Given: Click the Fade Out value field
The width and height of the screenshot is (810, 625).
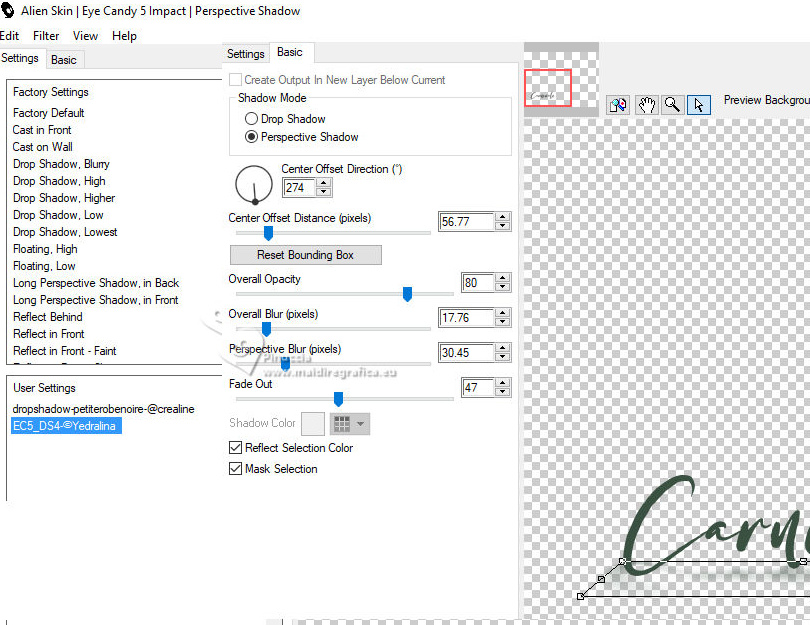Looking at the screenshot, I should point(478,388).
